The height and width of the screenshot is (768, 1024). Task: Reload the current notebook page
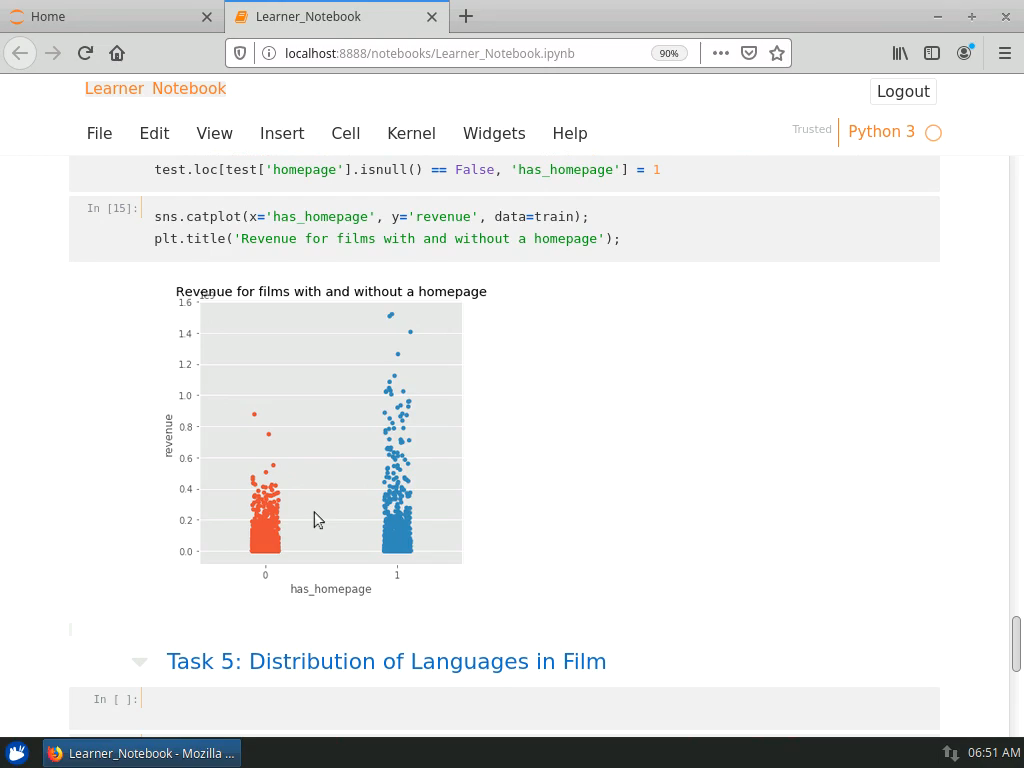click(85, 53)
